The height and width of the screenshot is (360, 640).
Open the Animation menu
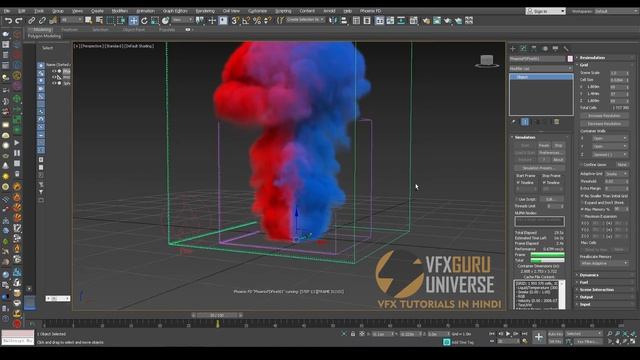click(x=145, y=11)
